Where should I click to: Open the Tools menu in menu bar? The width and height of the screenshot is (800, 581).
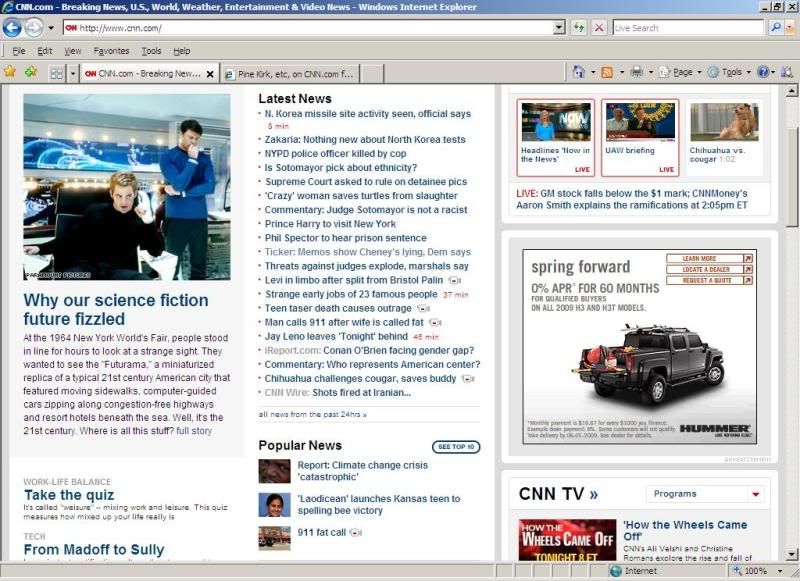[151, 50]
